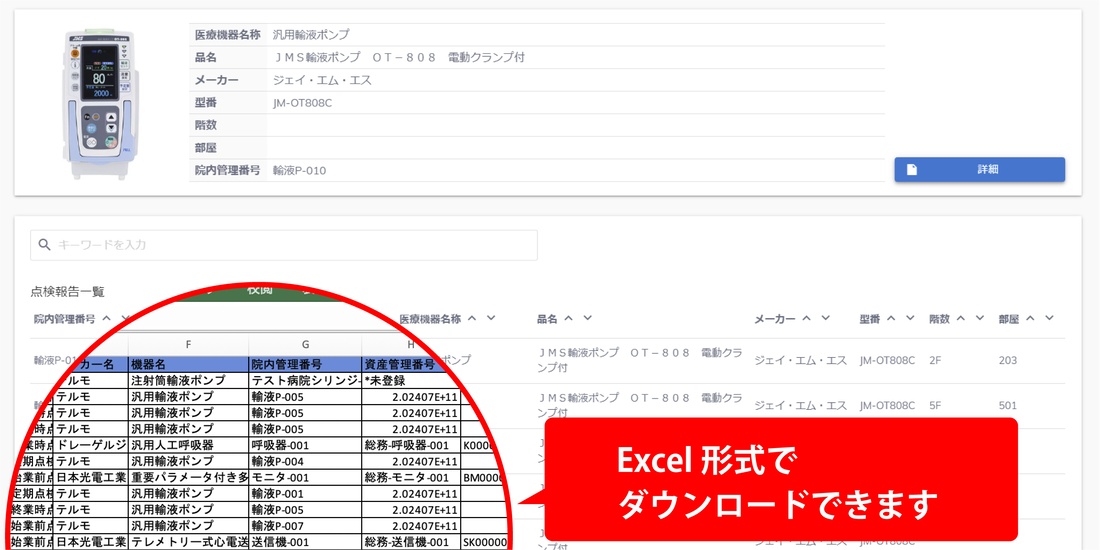This screenshot has width=1100, height=550.
Task: Click the 品名 column header label
Action: [x=547, y=318]
